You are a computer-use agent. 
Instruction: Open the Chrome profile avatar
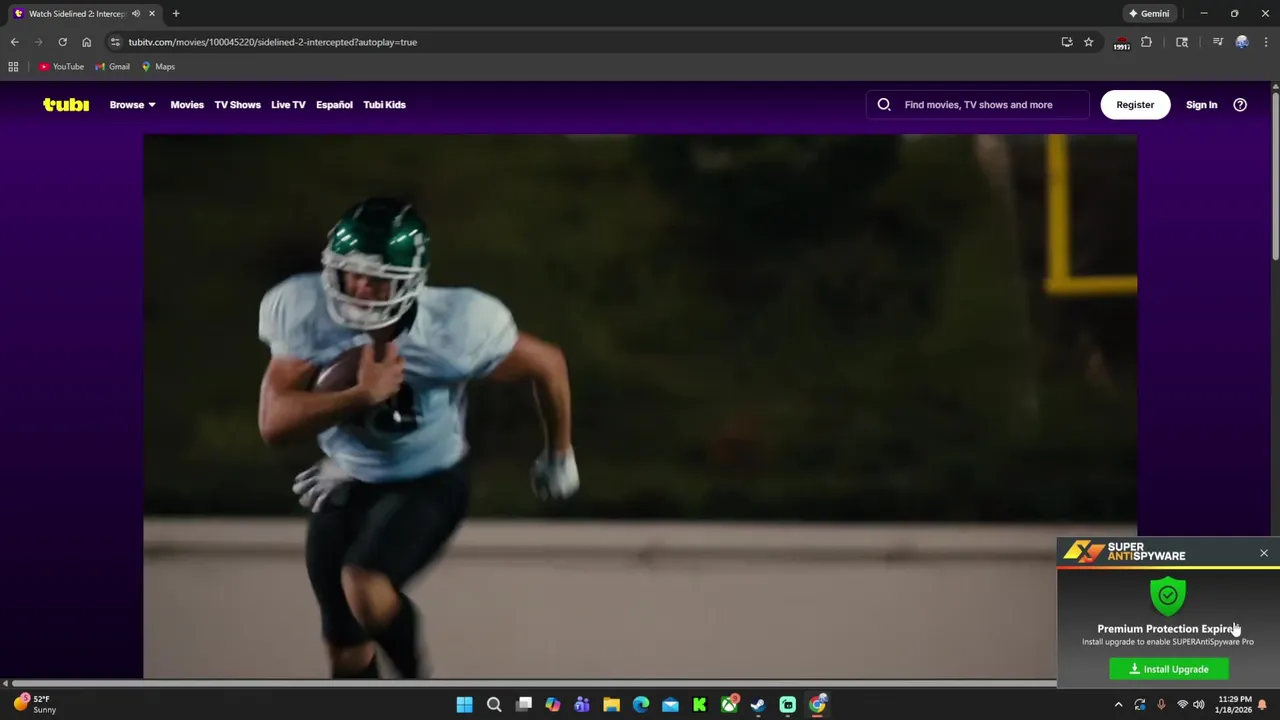pyautogui.click(x=1242, y=42)
